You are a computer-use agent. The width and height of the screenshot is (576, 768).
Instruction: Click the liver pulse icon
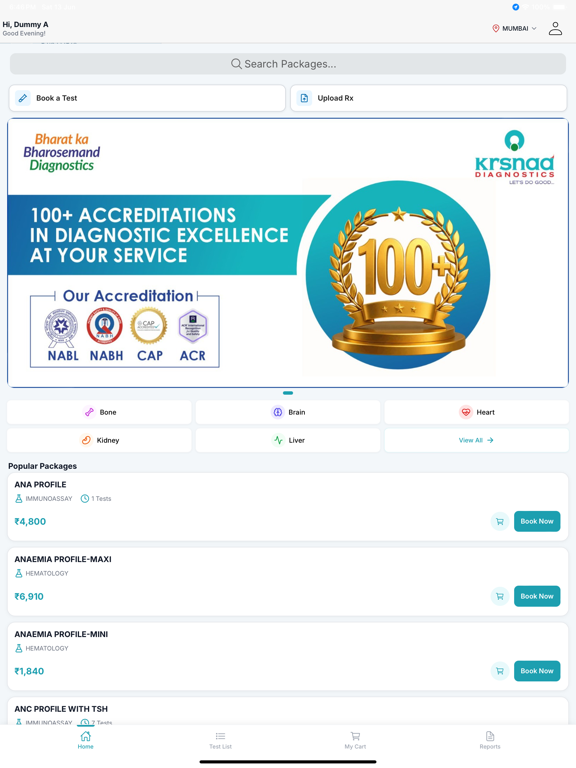278,440
